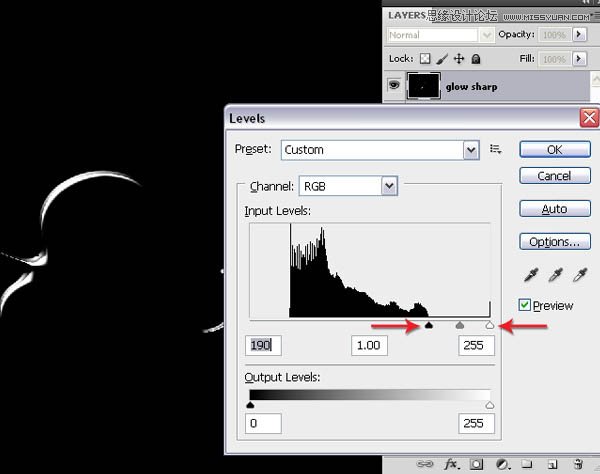Toggle lock transparent pixels
Viewport: 600px width, 474px height.
425,59
